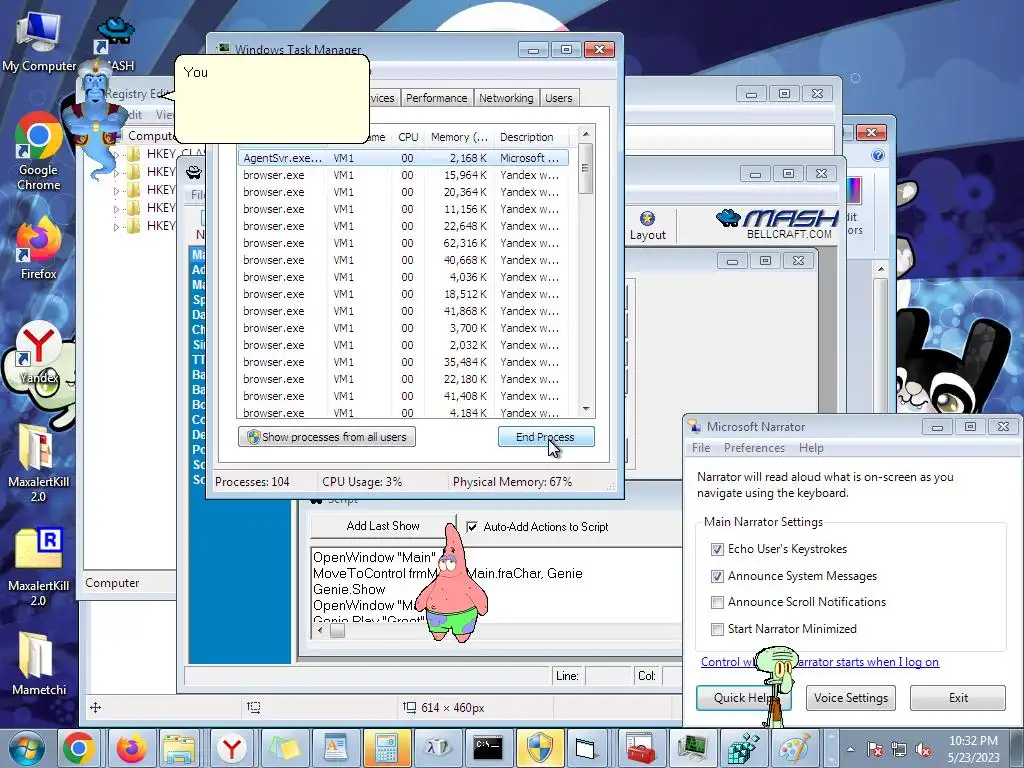Open the red toolbox taskbar icon
This screenshot has height=768, width=1024.
[x=641, y=748]
